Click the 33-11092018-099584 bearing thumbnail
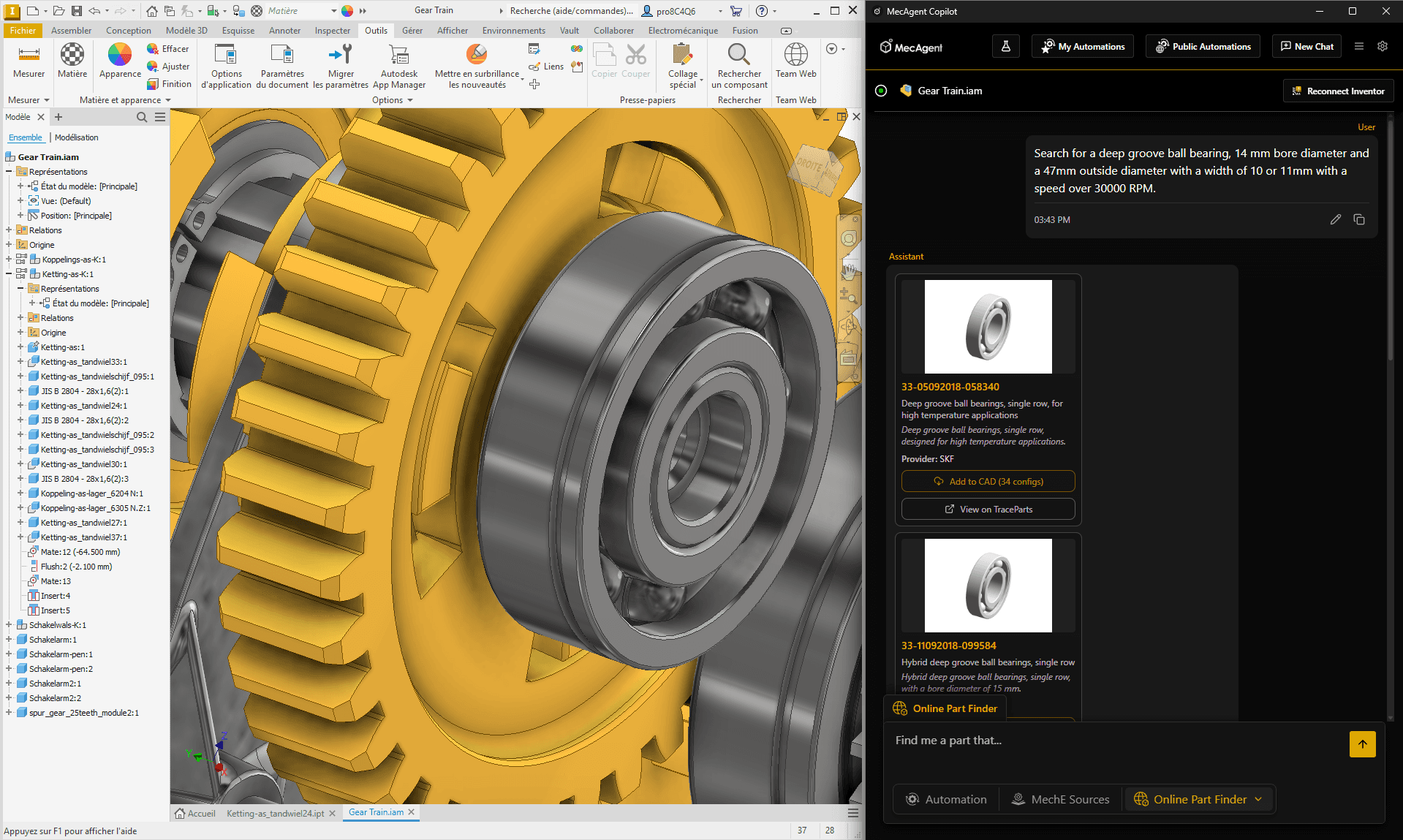The width and height of the screenshot is (1403, 840). [x=988, y=585]
